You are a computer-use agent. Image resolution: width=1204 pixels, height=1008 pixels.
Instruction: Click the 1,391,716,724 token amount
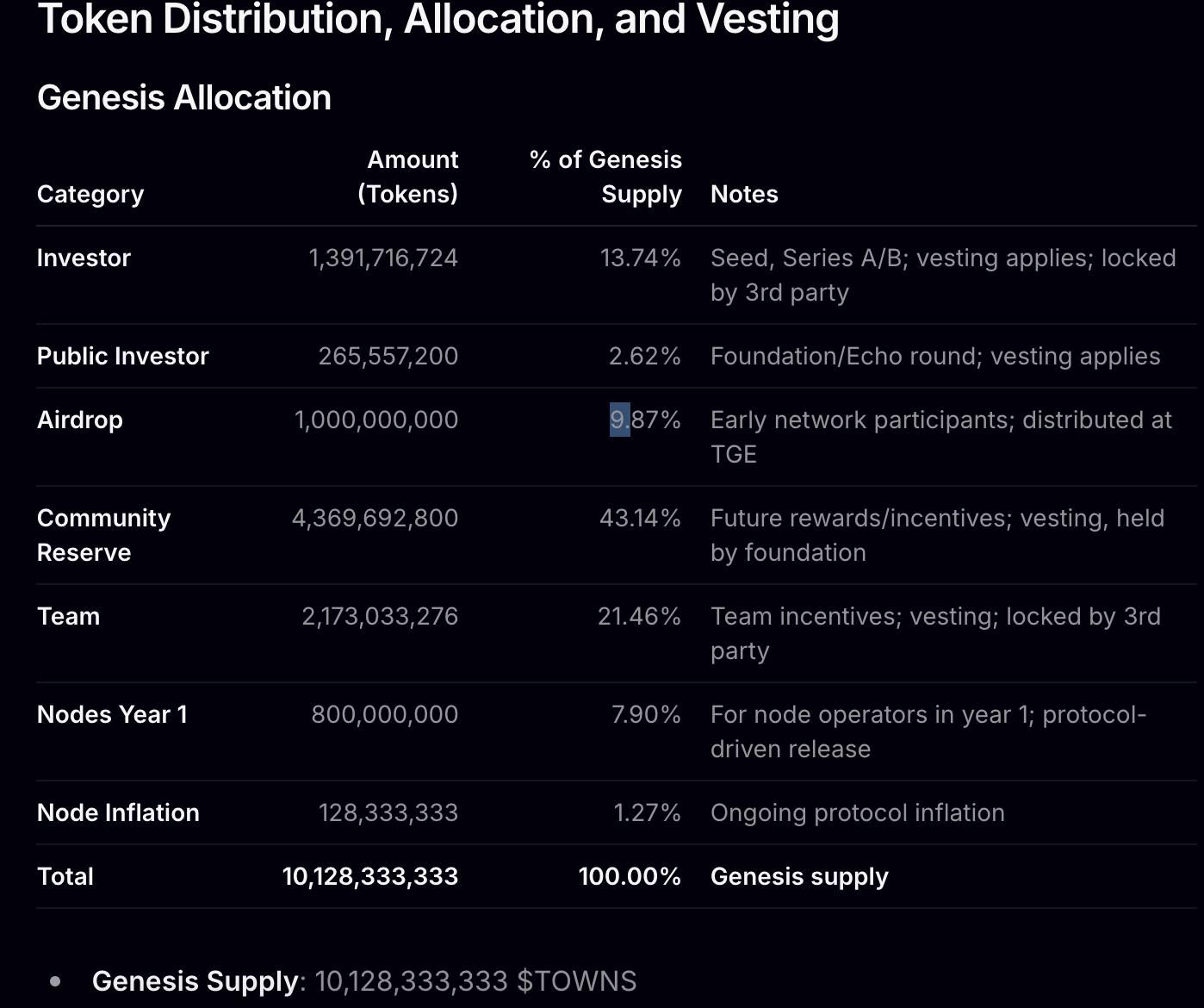(383, 258)
